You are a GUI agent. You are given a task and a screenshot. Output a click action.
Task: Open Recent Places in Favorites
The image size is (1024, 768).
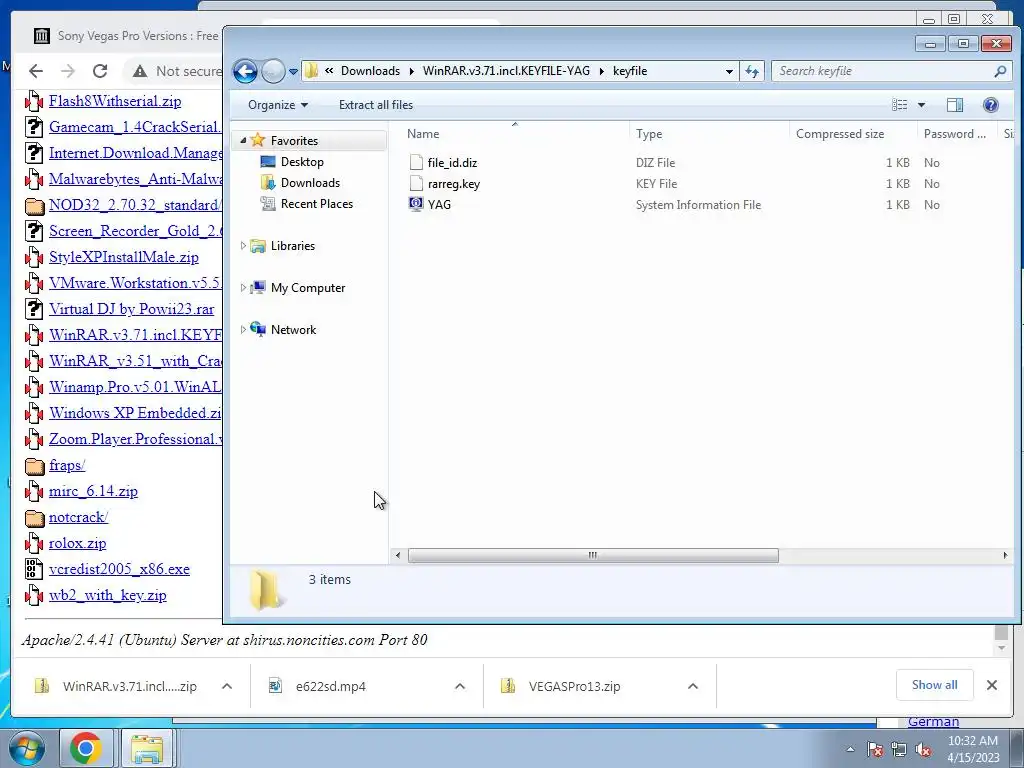click(x=317, y=204)
